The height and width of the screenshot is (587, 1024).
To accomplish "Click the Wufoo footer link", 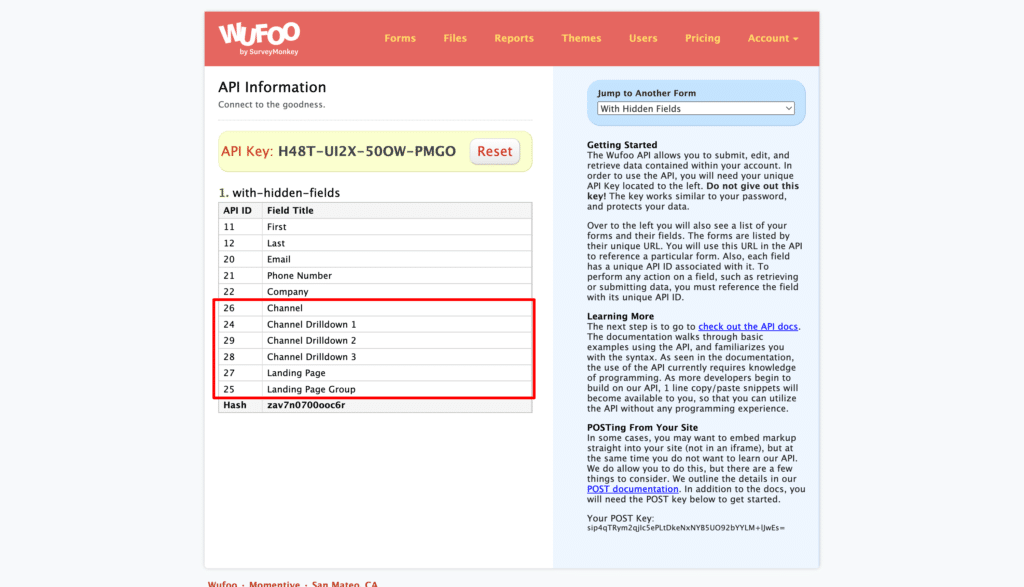I will (x=222, y=583).
